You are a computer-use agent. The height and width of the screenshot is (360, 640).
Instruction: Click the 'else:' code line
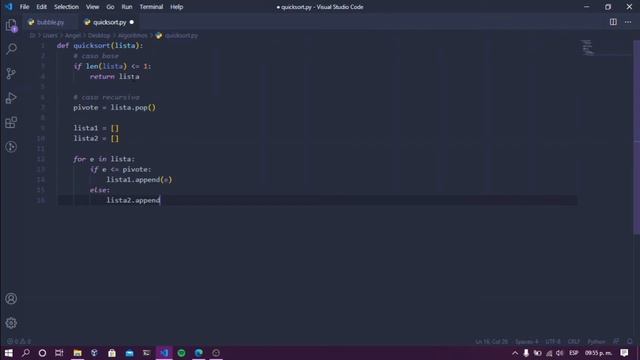pyautogui.click(x=100, y=190)
